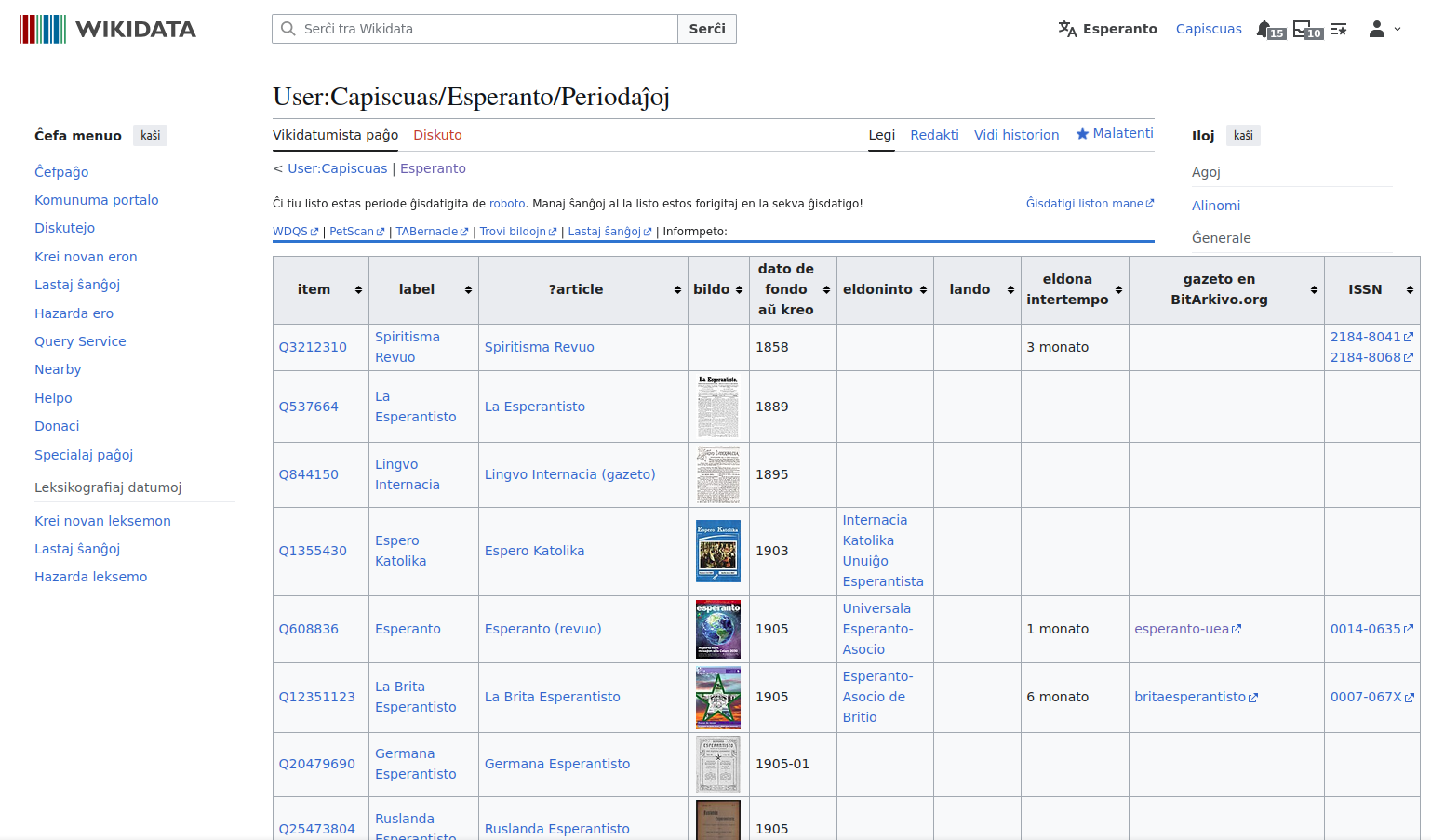Open Trovi bildojn link
The height and width of the screenshot is (840, 1431).
(518, 232)
